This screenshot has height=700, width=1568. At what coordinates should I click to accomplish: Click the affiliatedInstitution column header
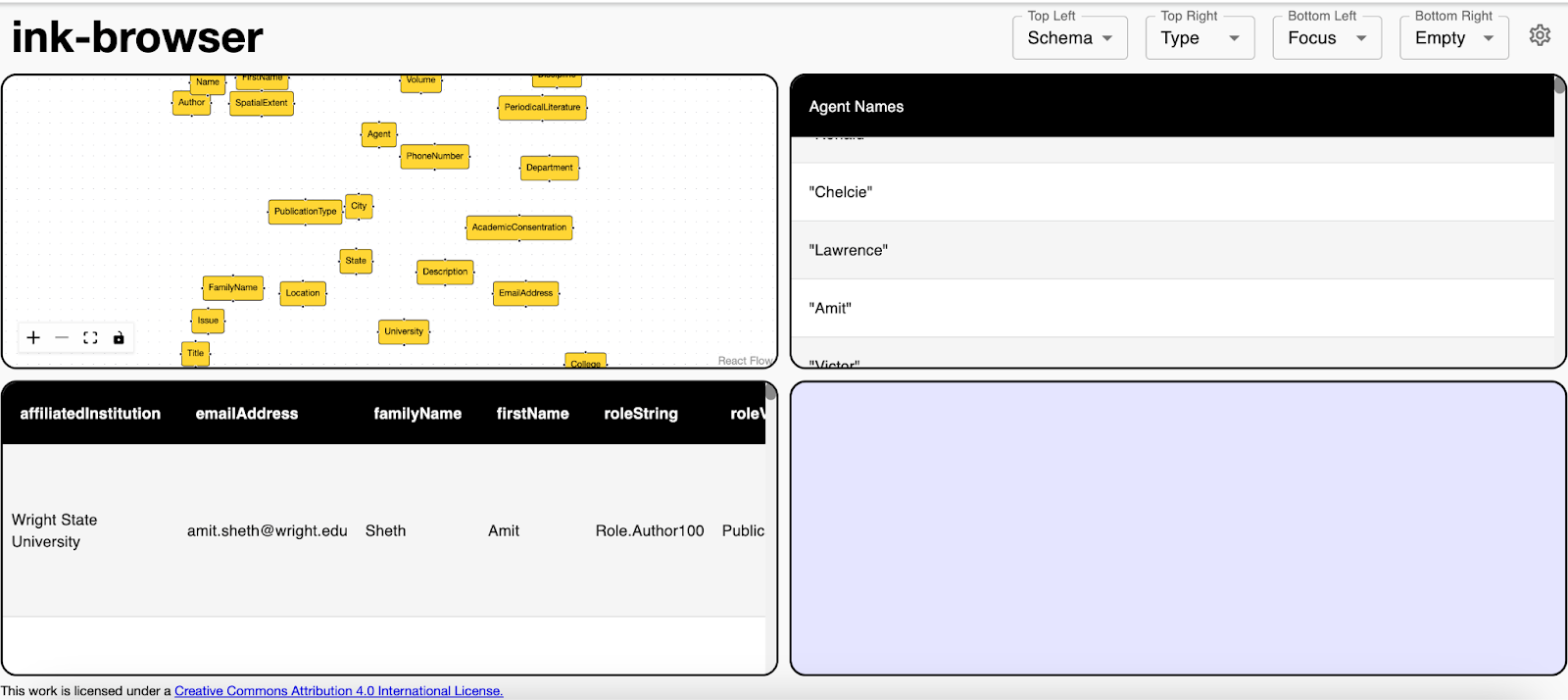[90, 414]
